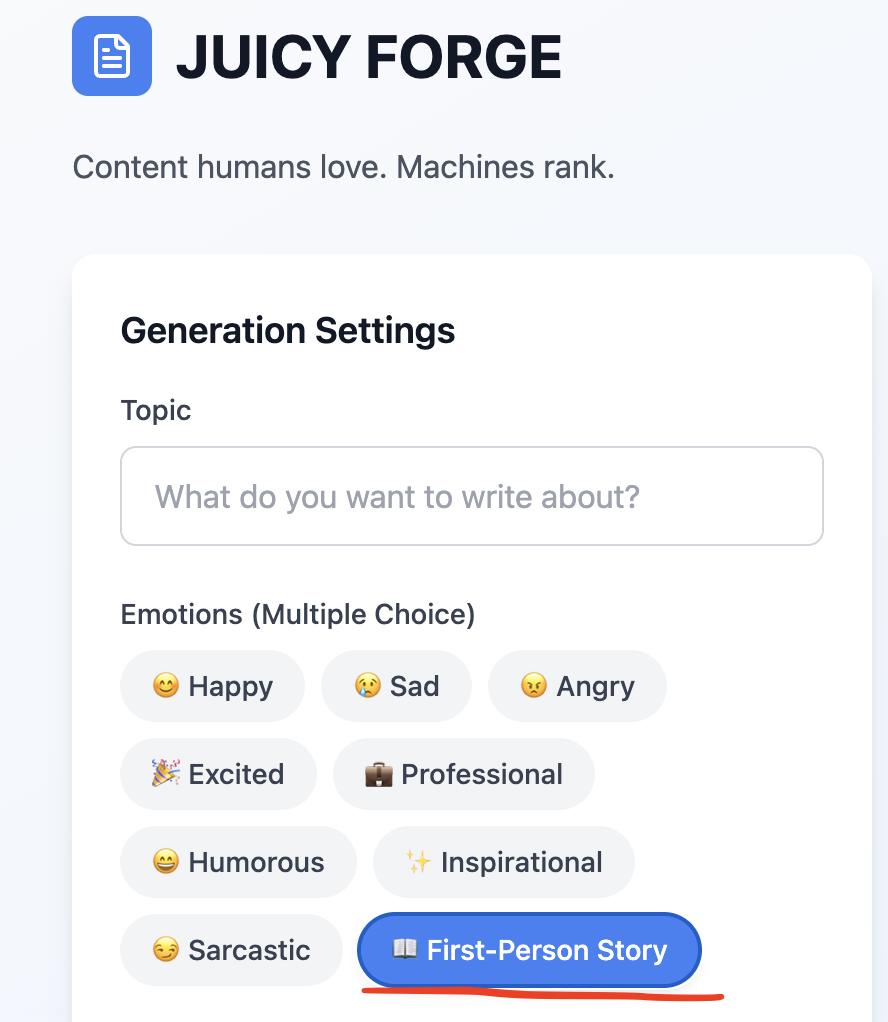Enable the Angry emotion option
888x1022 pixels.
577,686
